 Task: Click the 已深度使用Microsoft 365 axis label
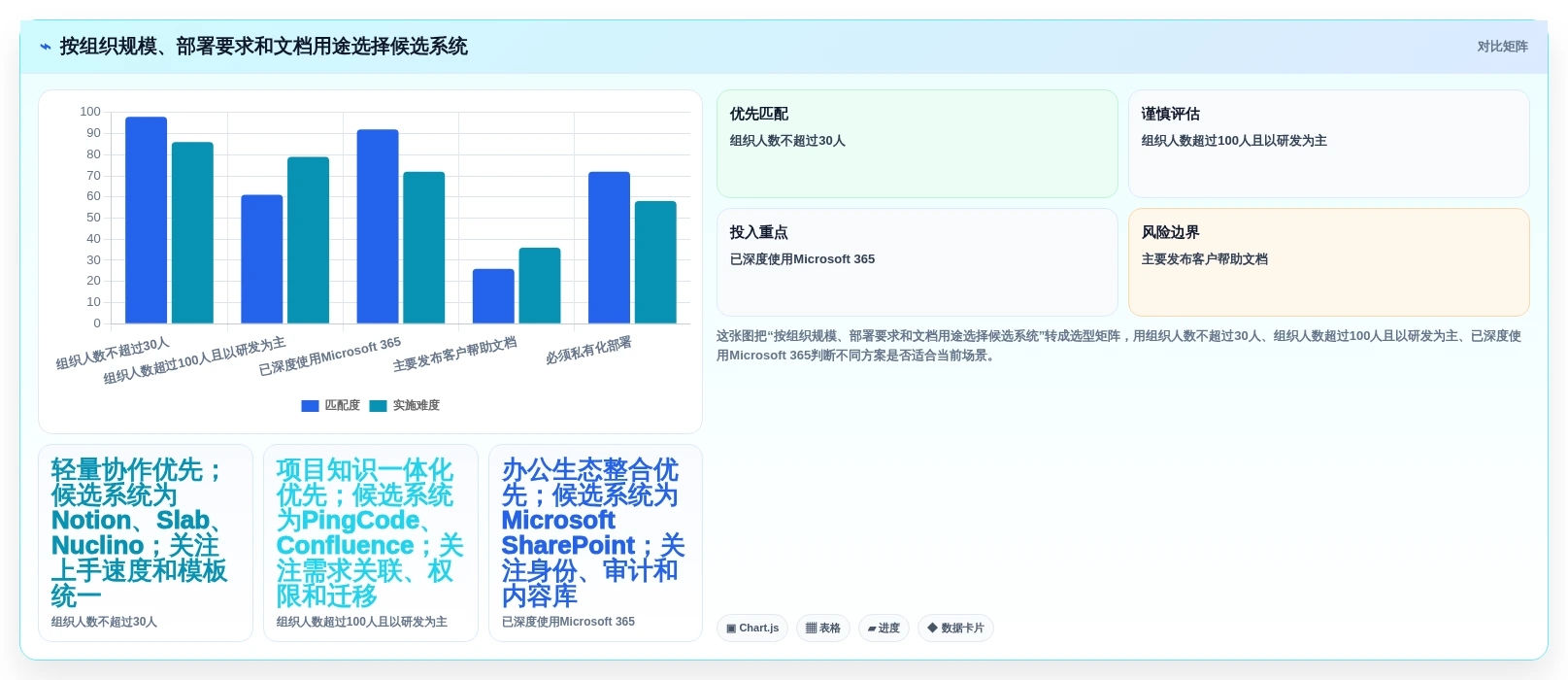point(329,357)
